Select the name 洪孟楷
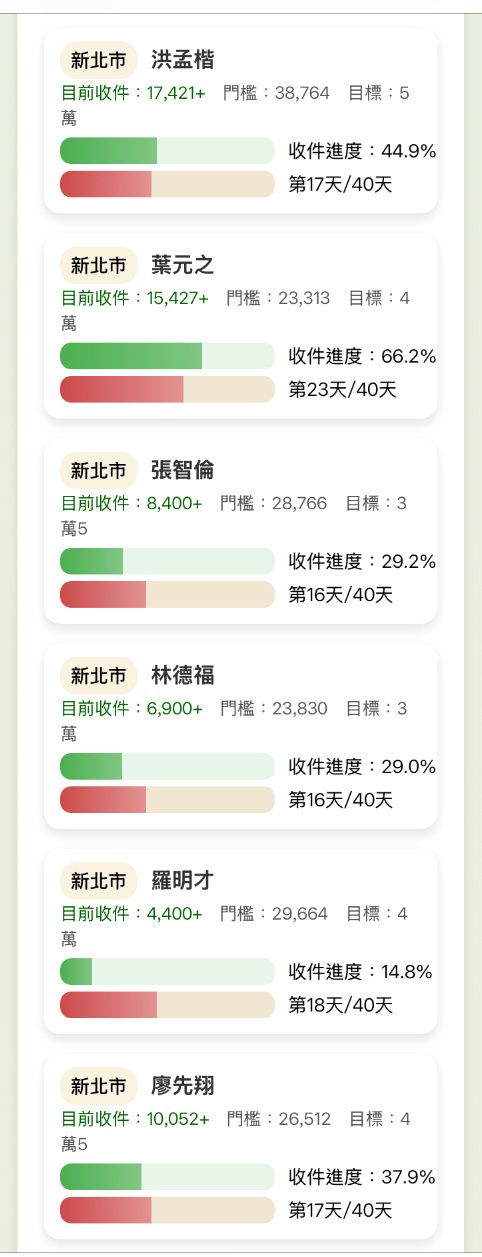Screen dimensions: 482x1257 pos(183,60)
